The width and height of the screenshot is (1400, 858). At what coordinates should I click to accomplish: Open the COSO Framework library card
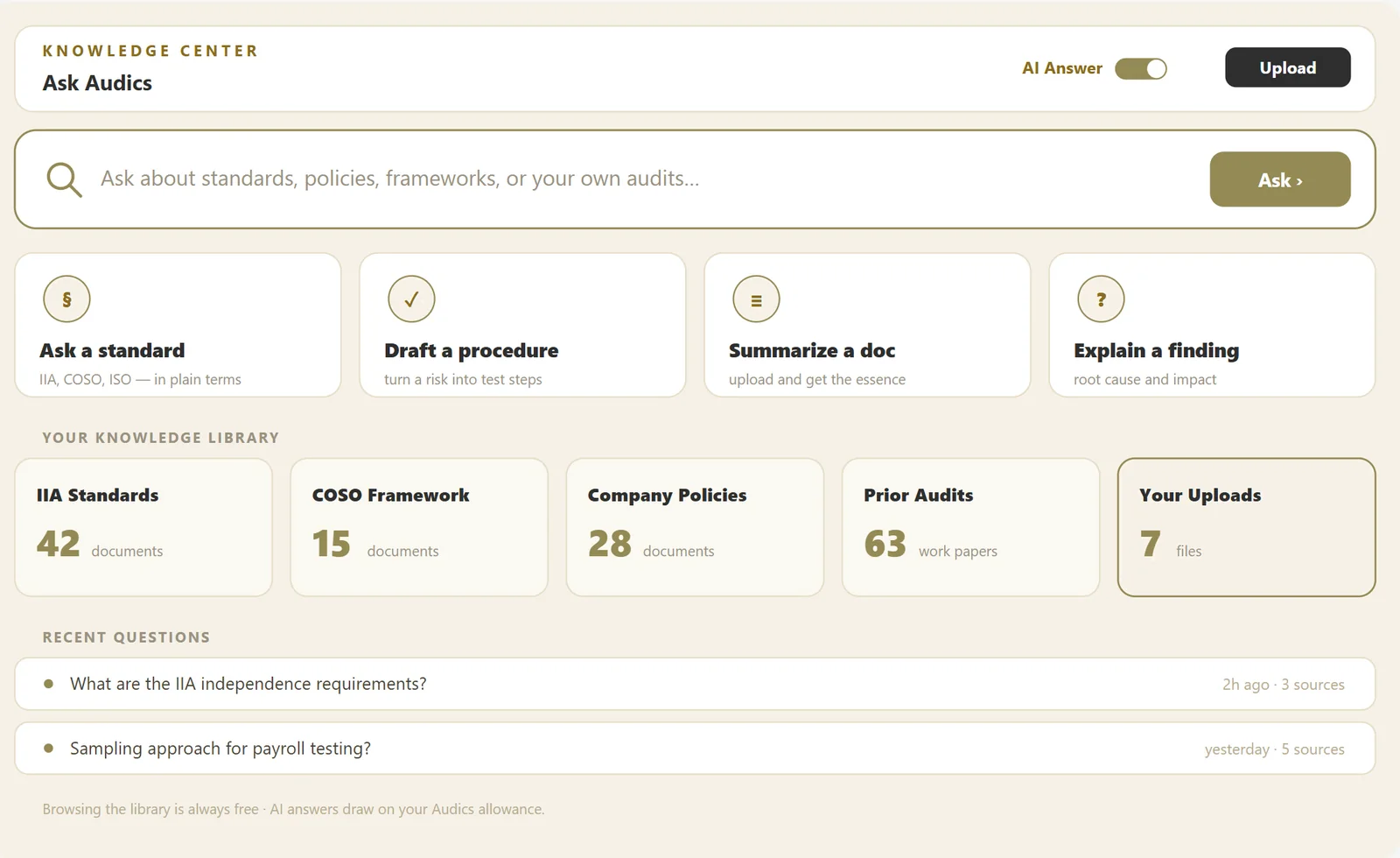pyautogui.click(x=419, y=527)
